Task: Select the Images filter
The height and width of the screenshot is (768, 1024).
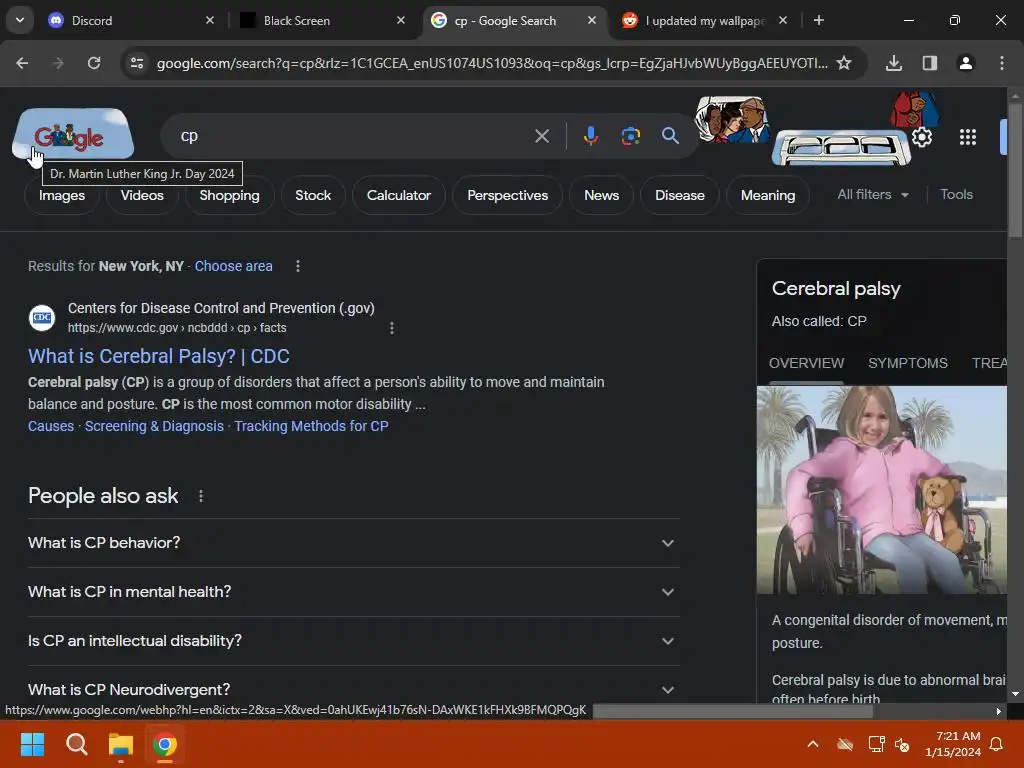Action: pyautogui.click(x=62, y=195)
